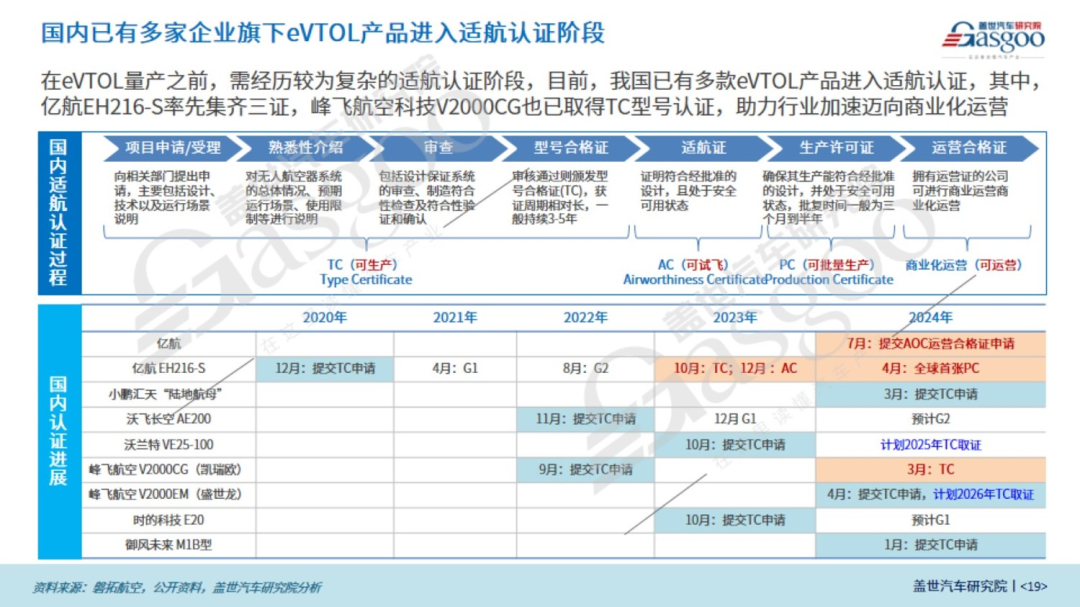Click the cell 3月：TC
This screenshot has width=1080, height=607.
[931, 470]
